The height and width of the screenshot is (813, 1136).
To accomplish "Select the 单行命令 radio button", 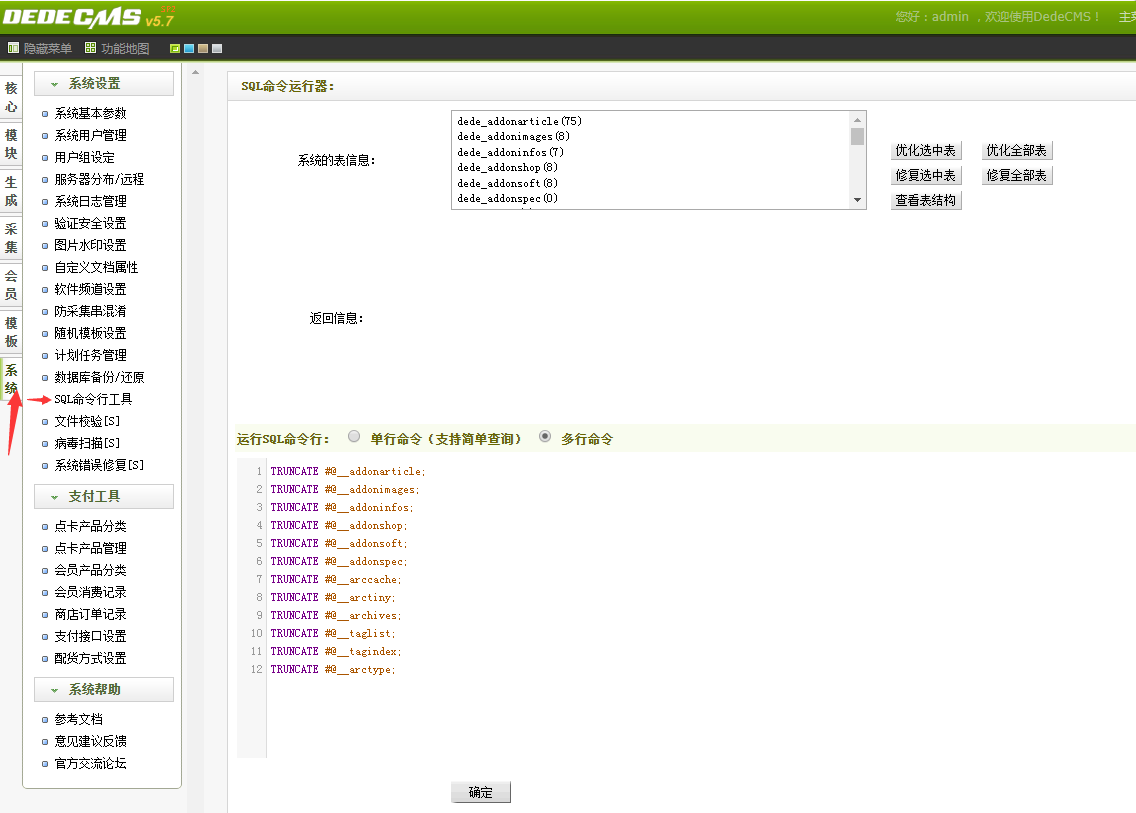I will point(353,437).
